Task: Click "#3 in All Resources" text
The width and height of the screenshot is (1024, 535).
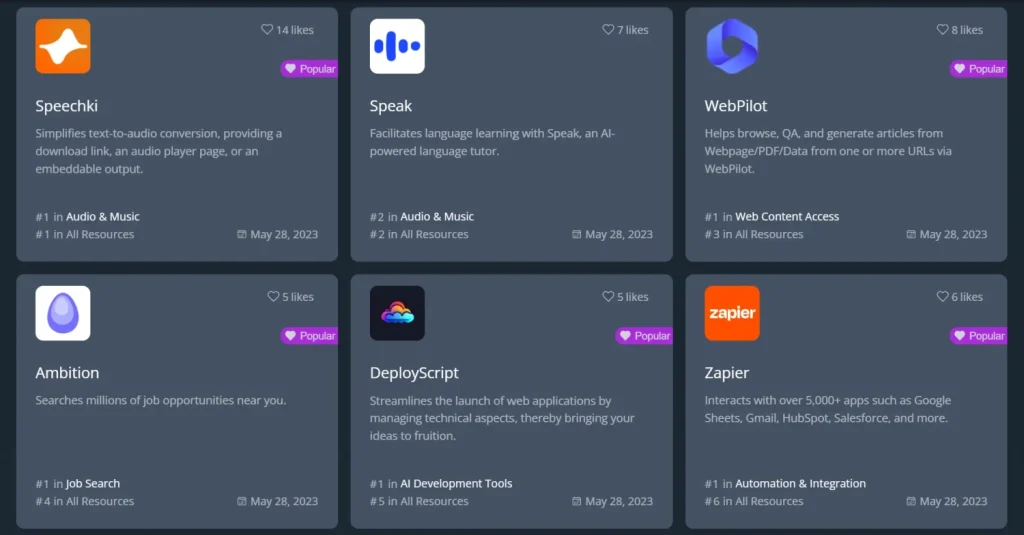Action: [754, 234]
